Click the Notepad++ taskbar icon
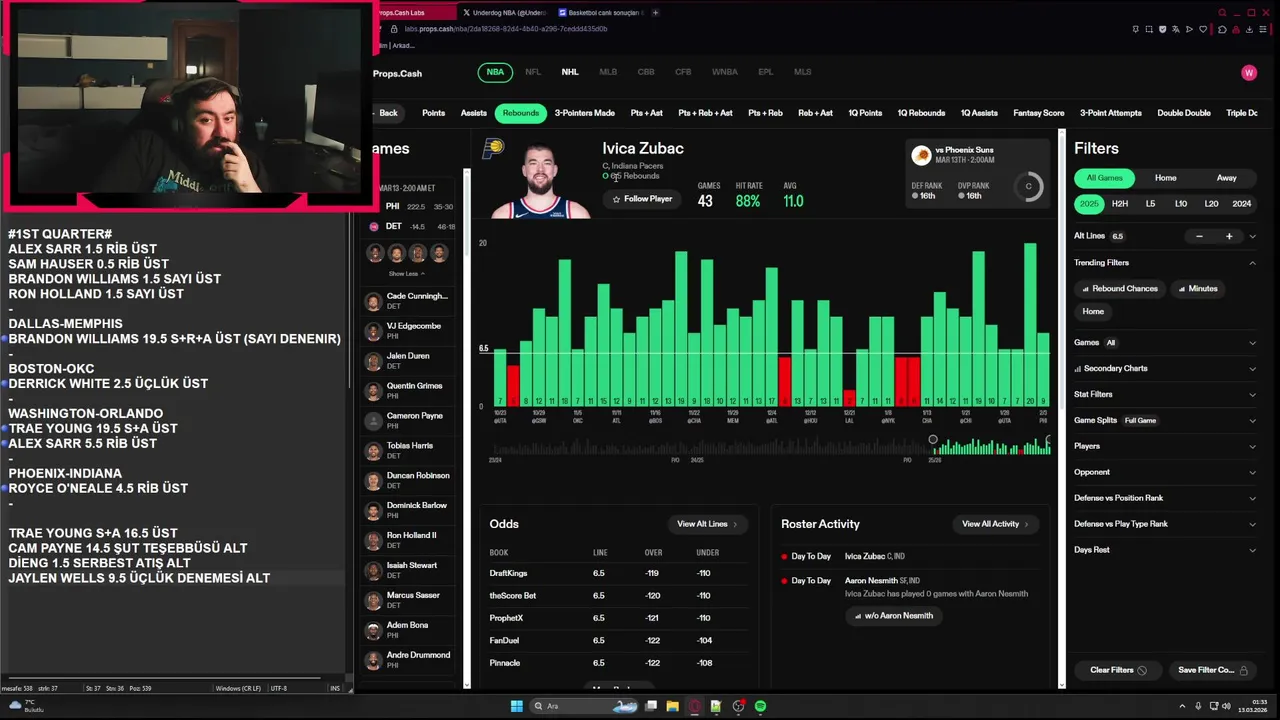 point(716,706)
